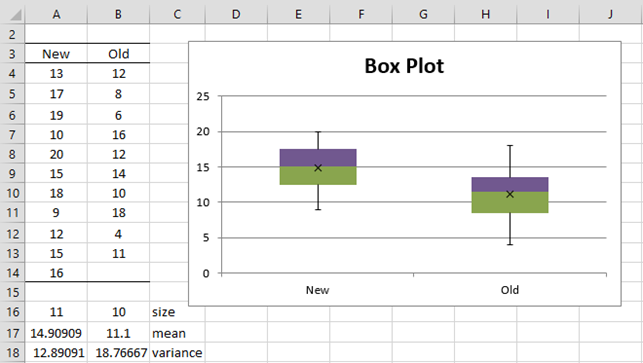Select column H header
643x363 pixels.
click(x=486, y=15)
